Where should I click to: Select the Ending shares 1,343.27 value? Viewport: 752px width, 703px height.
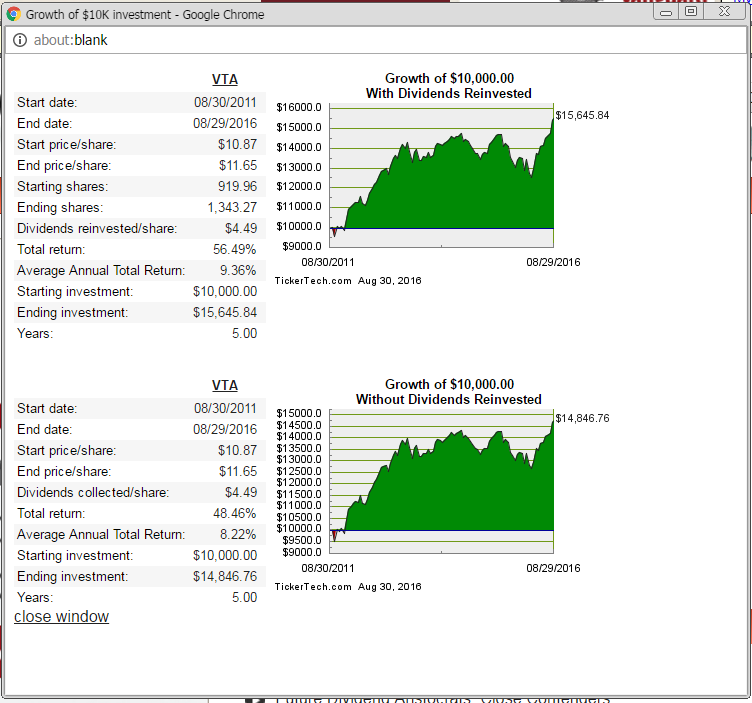coord(232,208)
